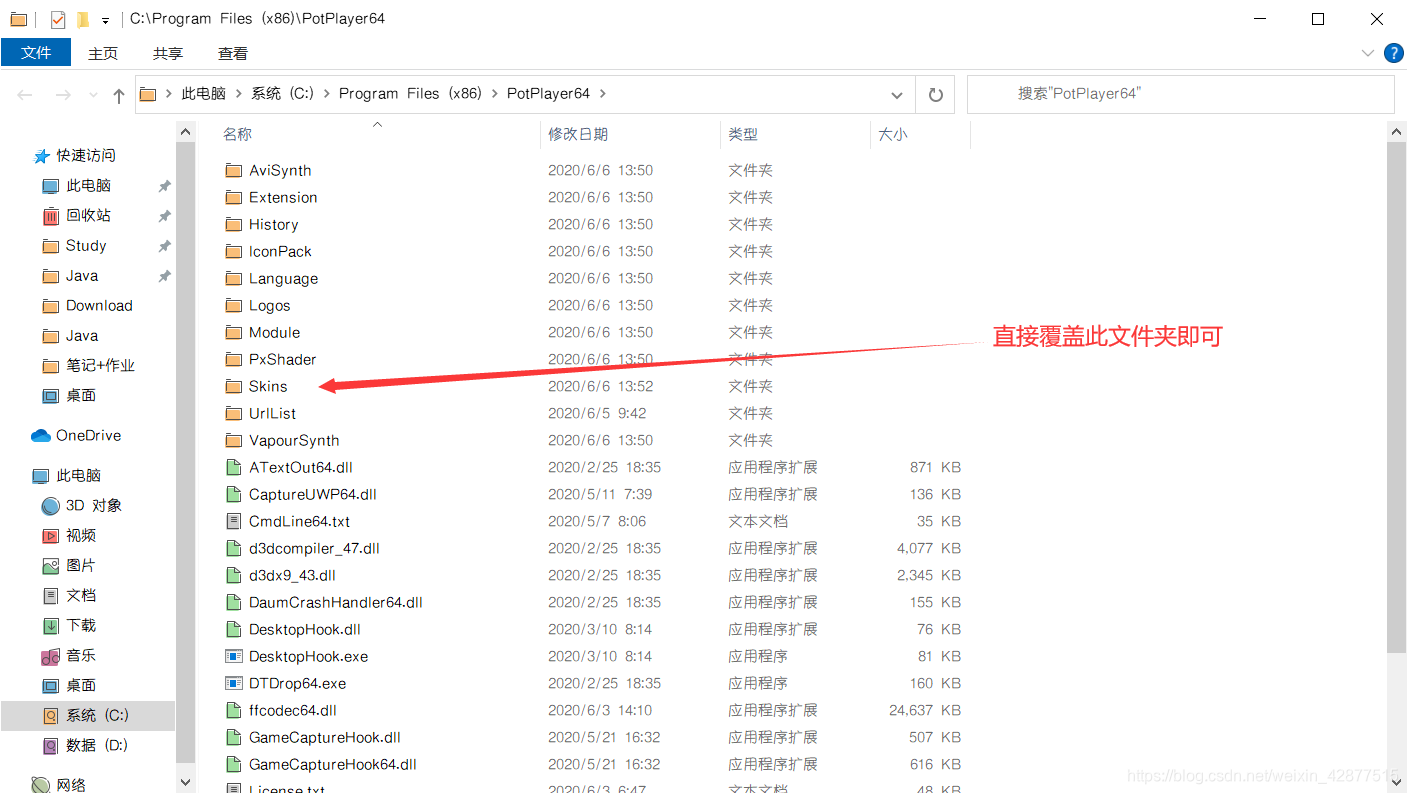Click the 3D 对象 icon in the sidebar
The image size is (1408, 794).
(x=51, y=505)
